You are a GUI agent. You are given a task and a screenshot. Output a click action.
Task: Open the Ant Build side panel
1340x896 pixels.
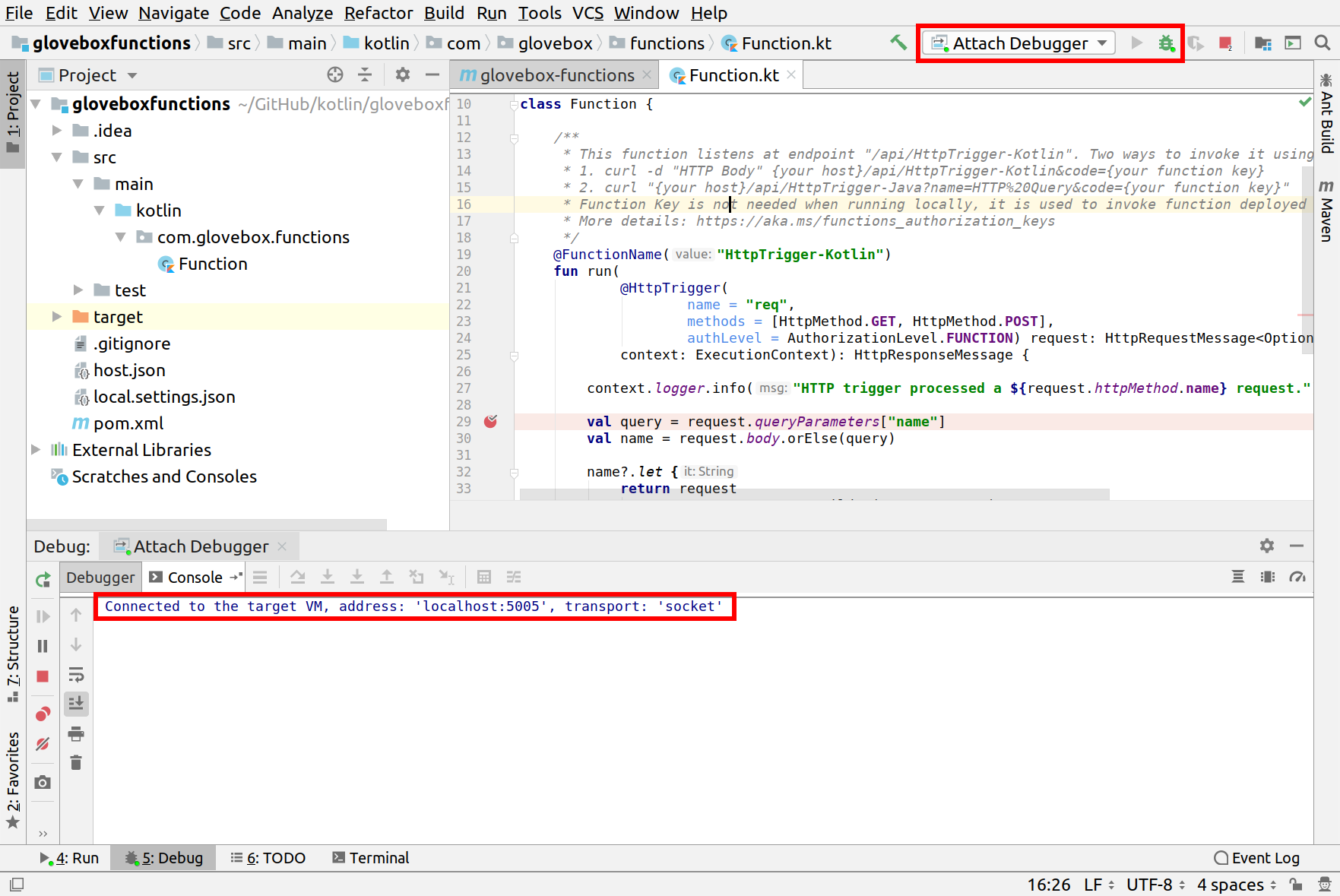[1326, 112]
